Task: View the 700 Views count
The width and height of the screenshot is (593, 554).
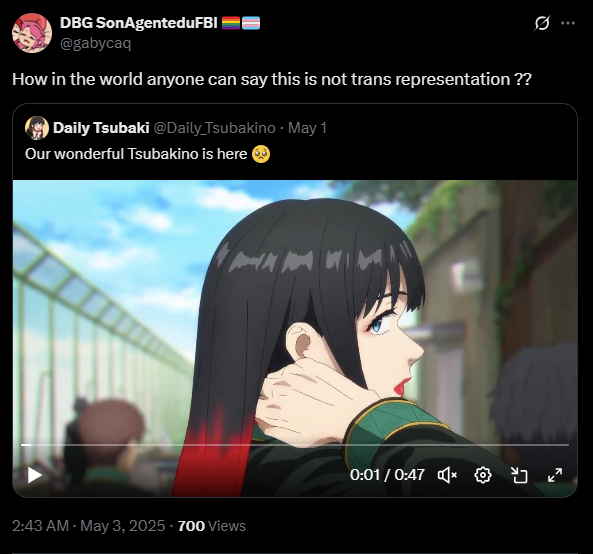Action: coord(212,526)
